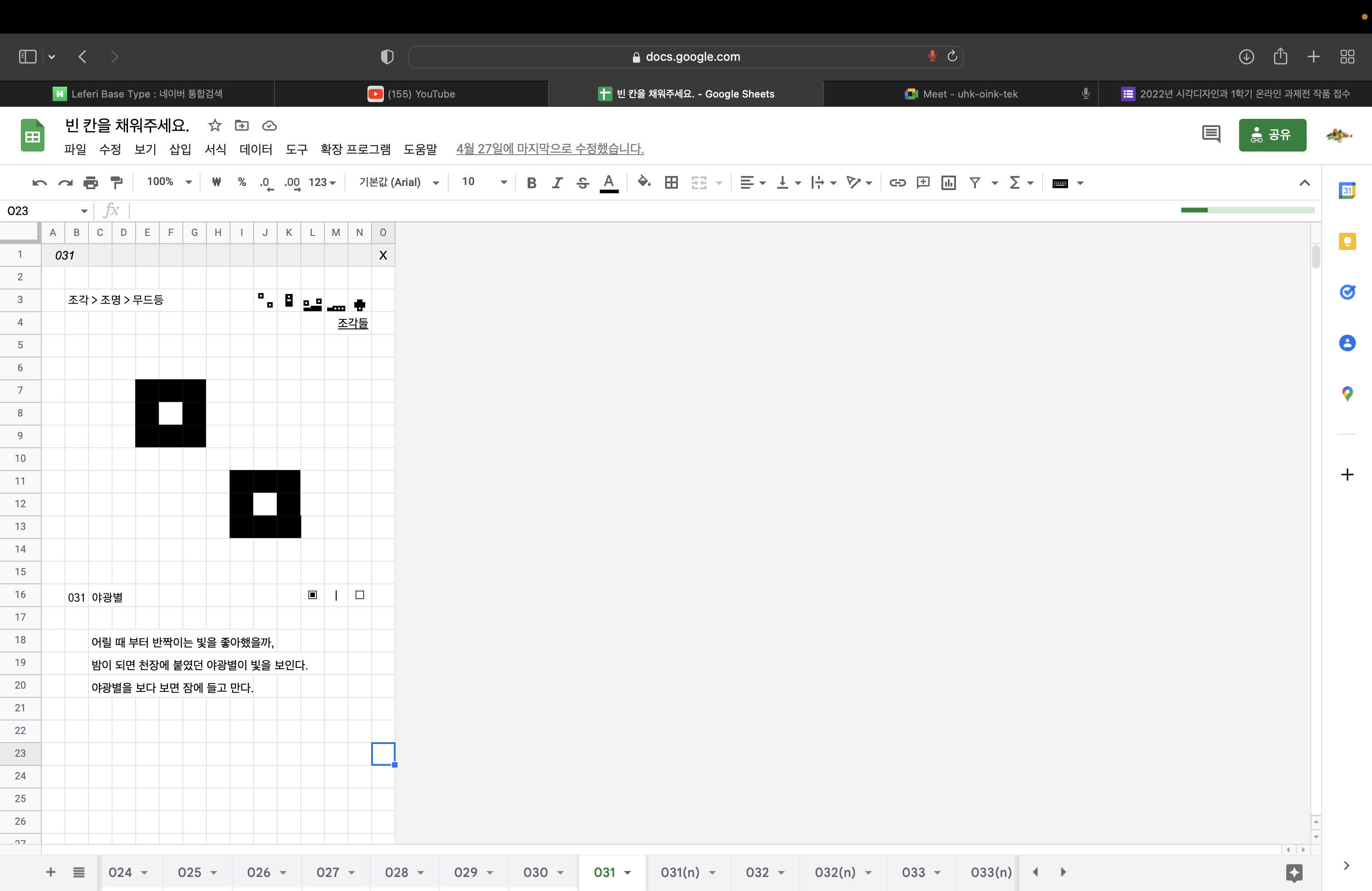
Task: Switch to sheet tab 032
Action: [x=757, y=872]
